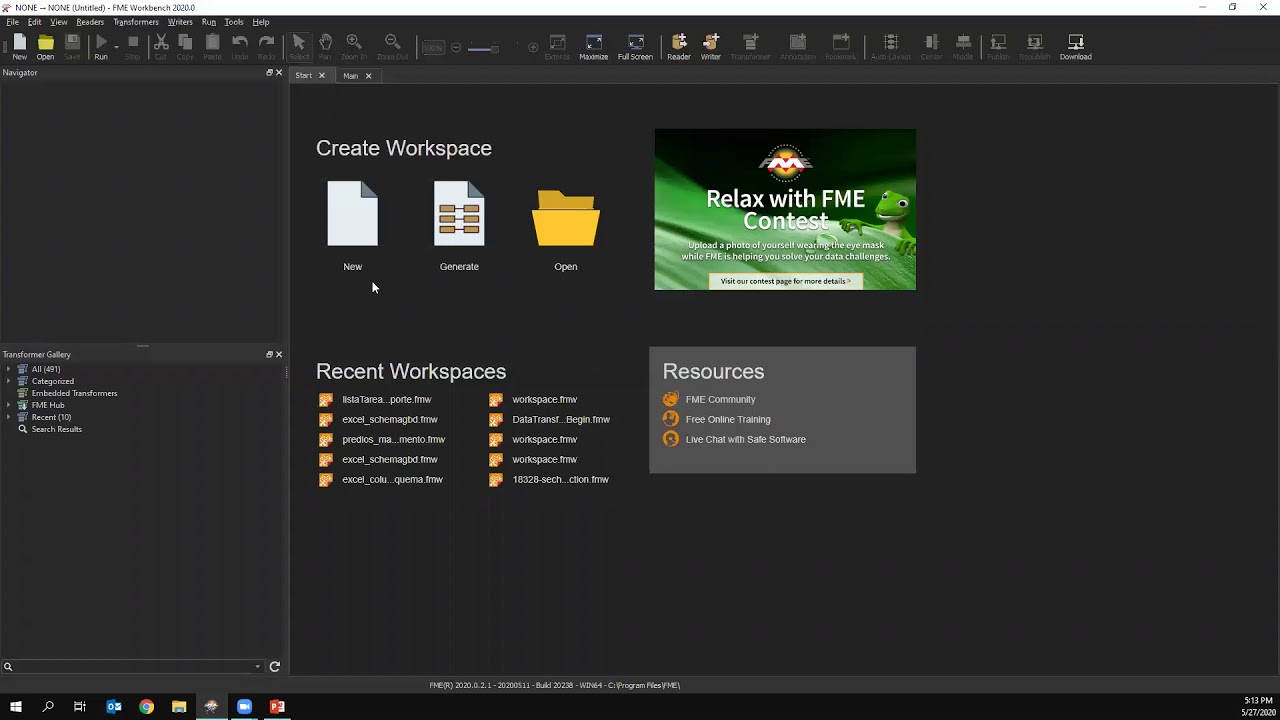Click the Open toolbar icon

pyautogui.click(x=46, y=46)
